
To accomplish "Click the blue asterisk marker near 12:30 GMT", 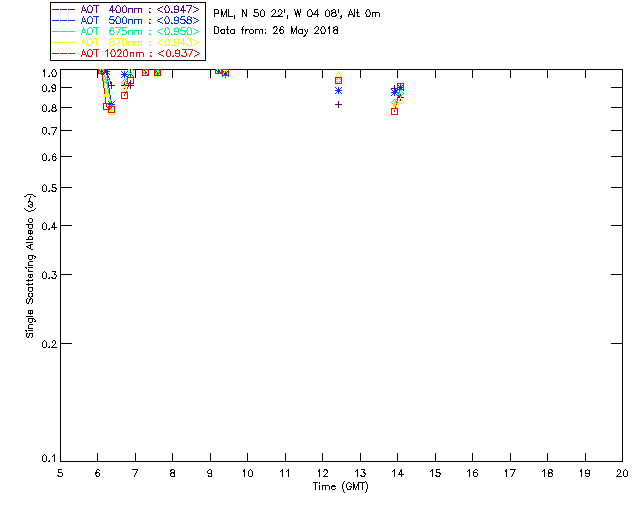I will (338, 91).
